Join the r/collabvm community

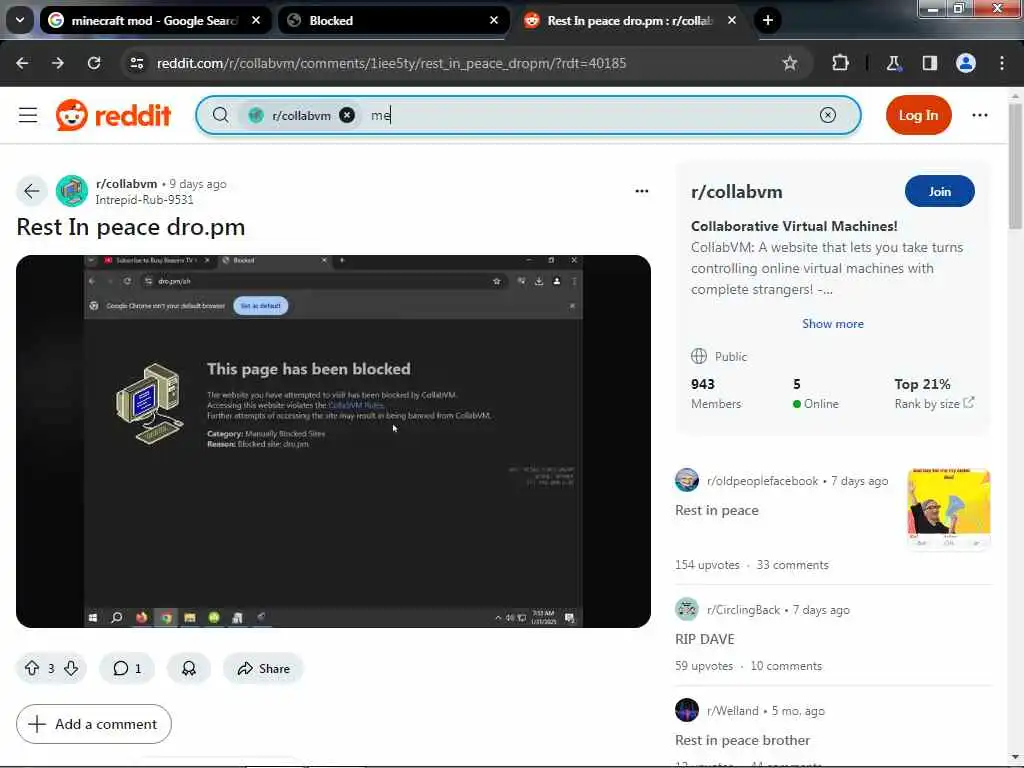pos(939,191)
